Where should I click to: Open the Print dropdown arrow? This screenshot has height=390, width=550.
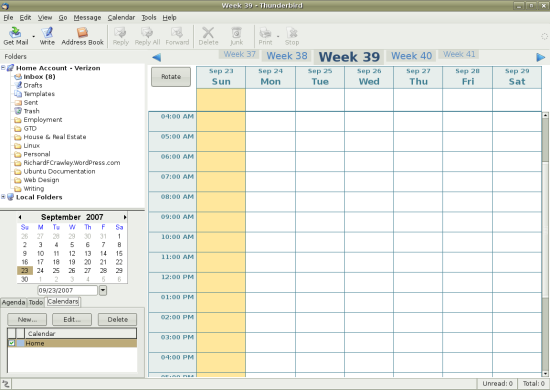point(278,36)
